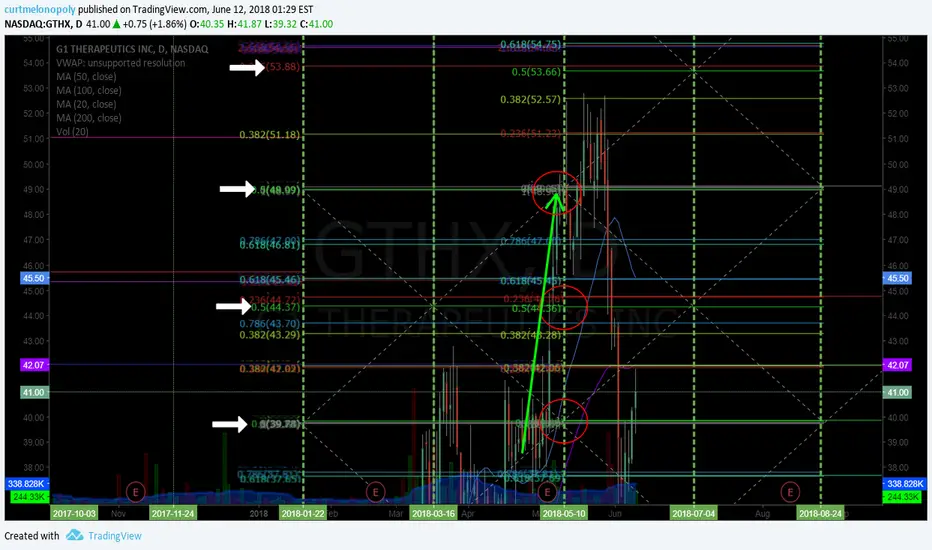
Task: Select the G1 THERAPEUTICS INC legend title
Action: [x=132, y=49]
